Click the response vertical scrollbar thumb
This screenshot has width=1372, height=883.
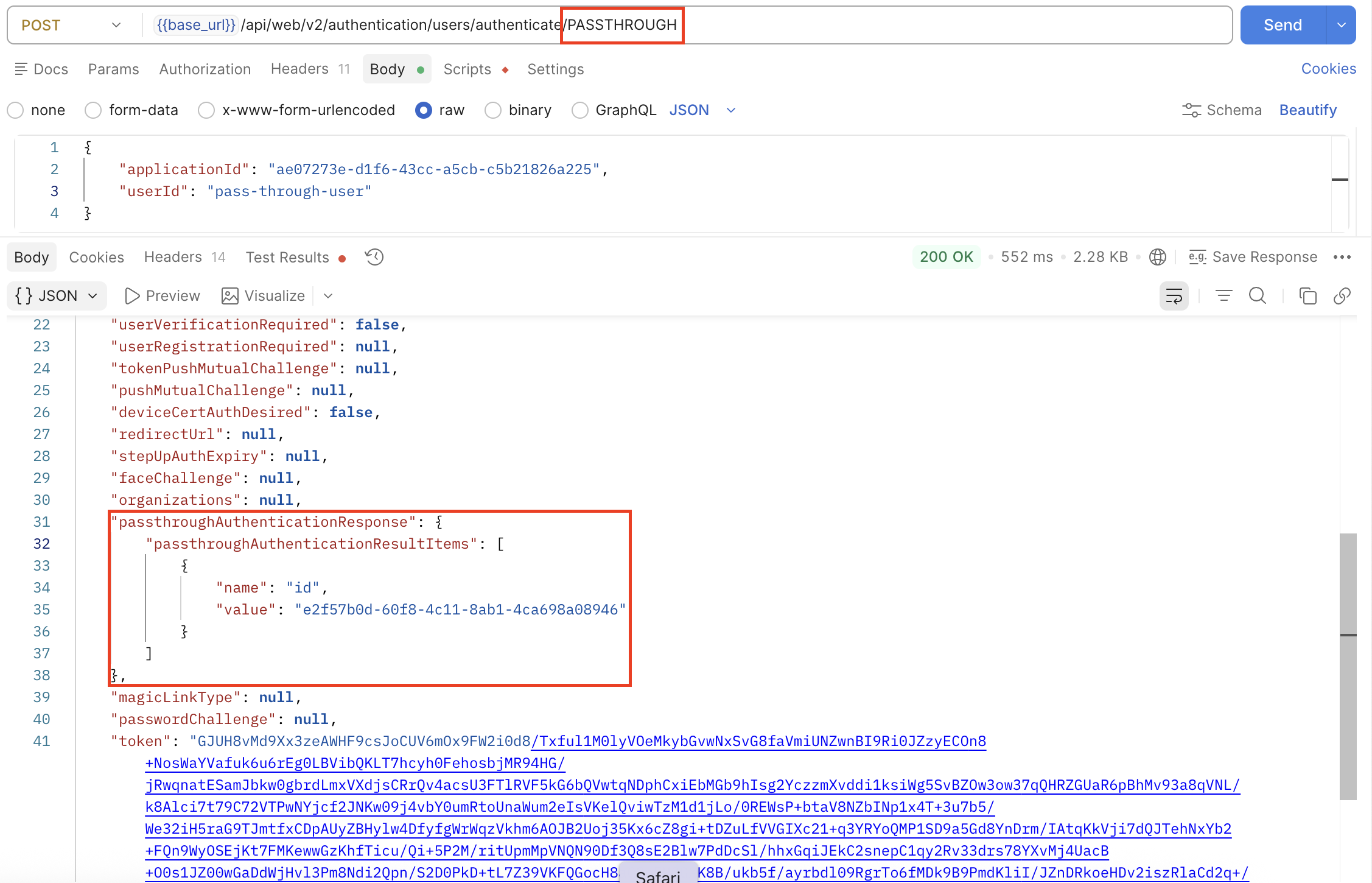[x=1348, y=667]
